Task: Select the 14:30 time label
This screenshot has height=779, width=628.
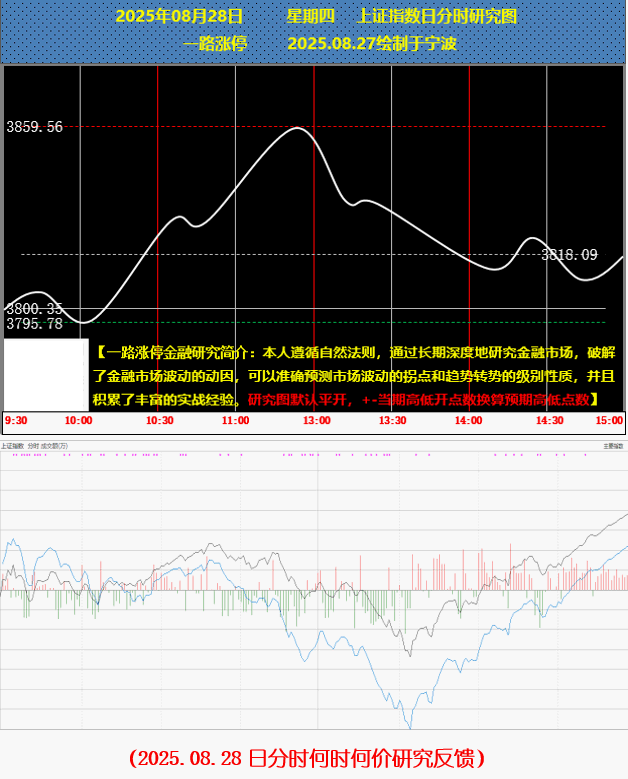Action: coord(550,420)
